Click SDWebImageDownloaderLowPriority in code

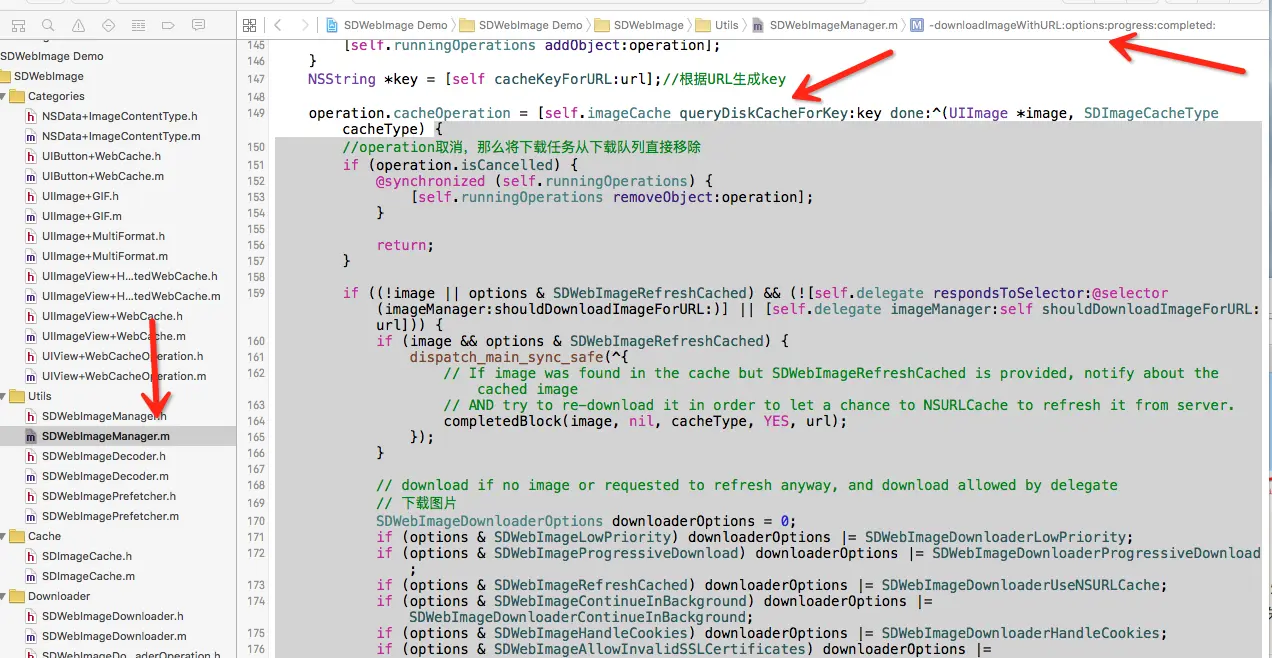(x=995, y=537)
